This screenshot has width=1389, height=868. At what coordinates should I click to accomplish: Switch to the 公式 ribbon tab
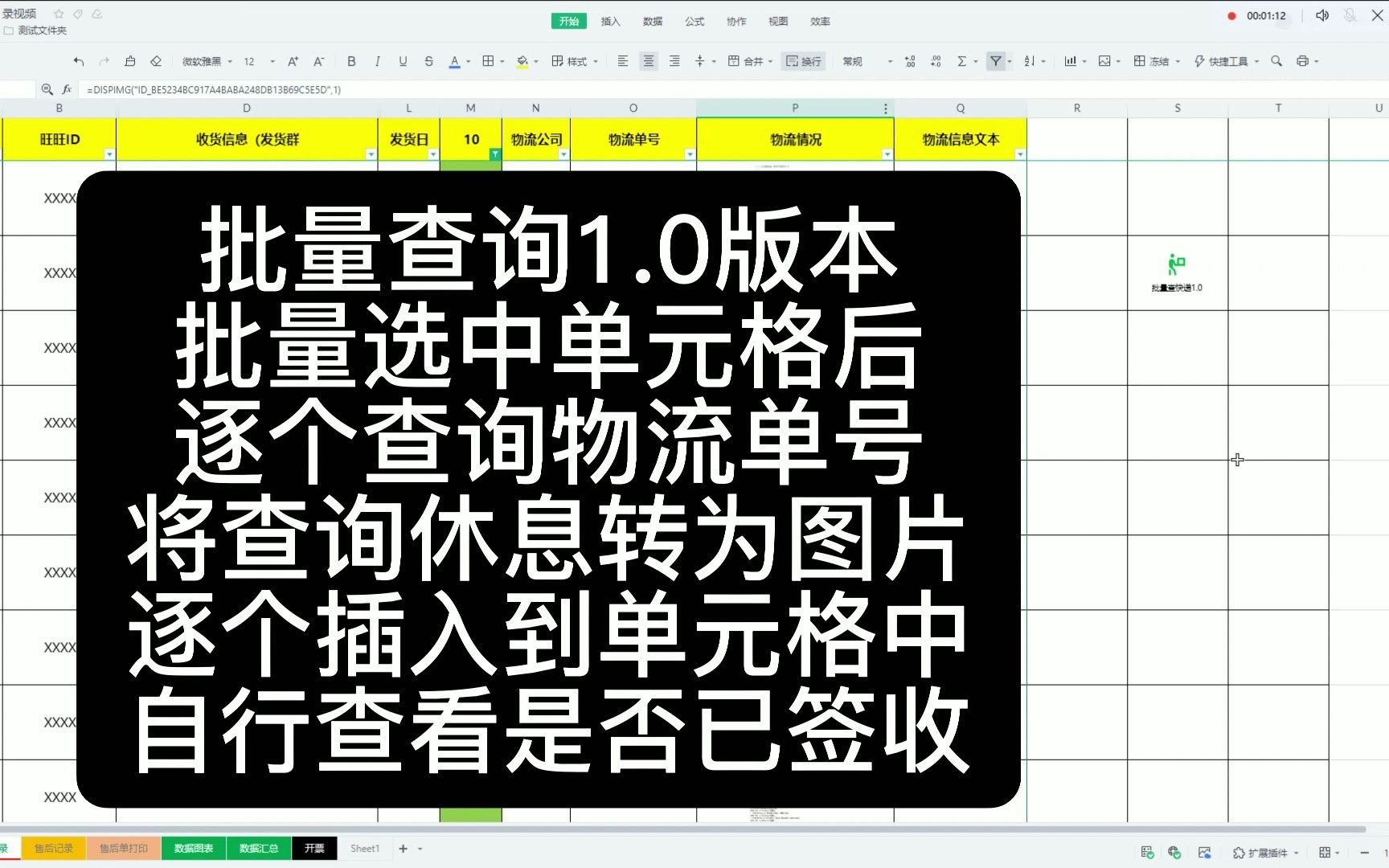pyautogui.click(x=694, y=22)
